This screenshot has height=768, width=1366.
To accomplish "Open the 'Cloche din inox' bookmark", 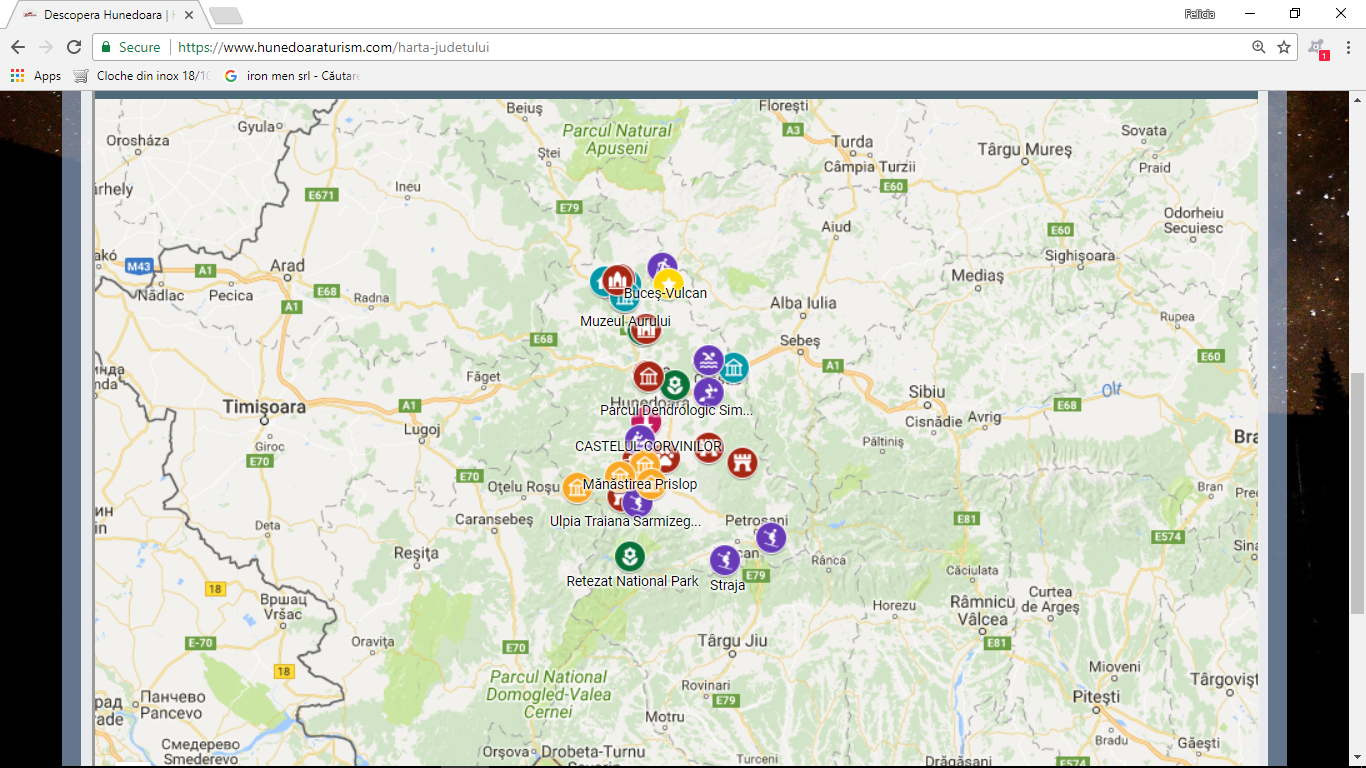I will (x=142, y=76).
